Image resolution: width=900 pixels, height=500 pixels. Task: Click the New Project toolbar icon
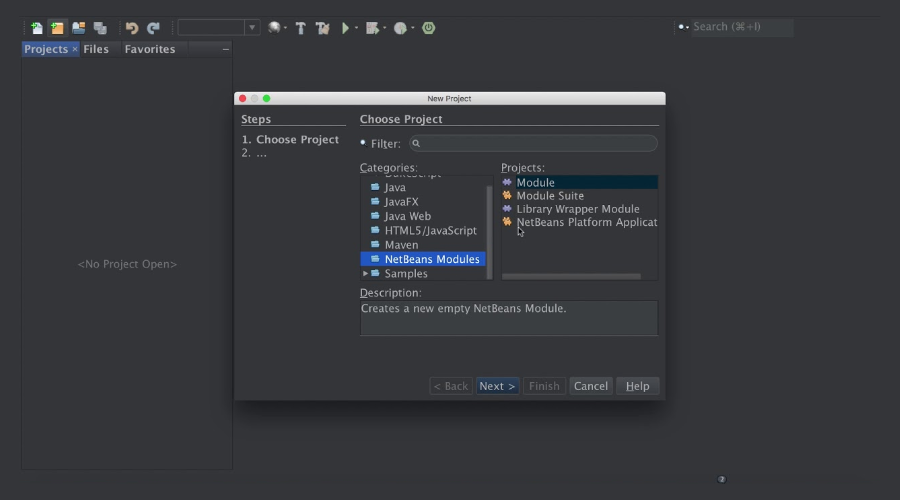[57, 28]
